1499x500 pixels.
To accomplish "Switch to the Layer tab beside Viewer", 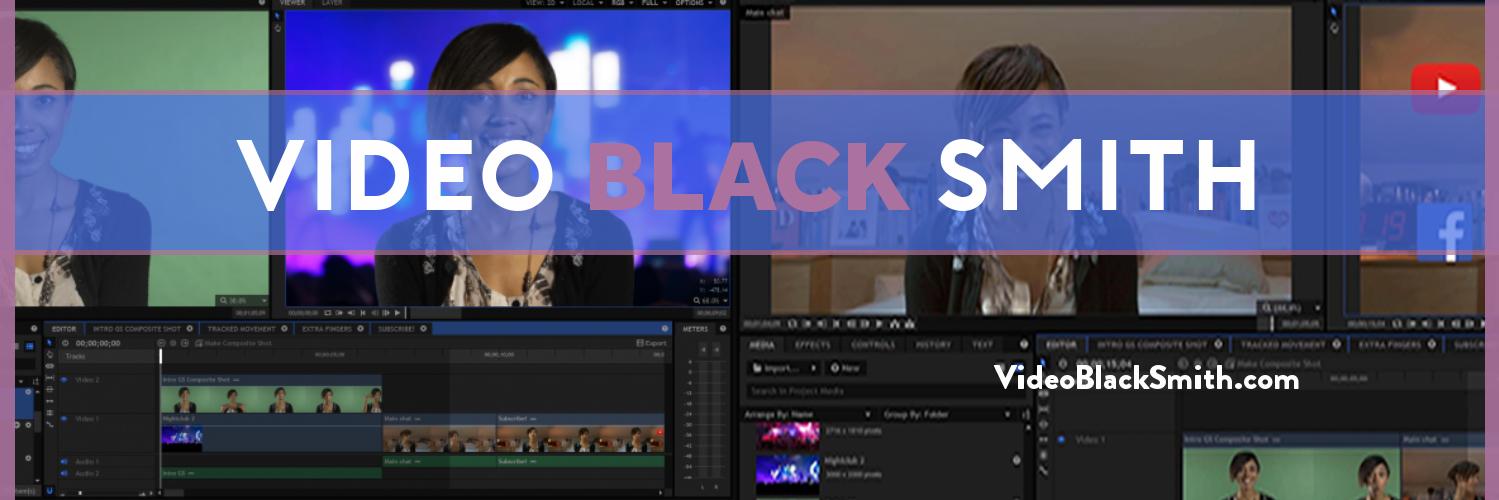I will pyautogui.click(x=331, y=3).
